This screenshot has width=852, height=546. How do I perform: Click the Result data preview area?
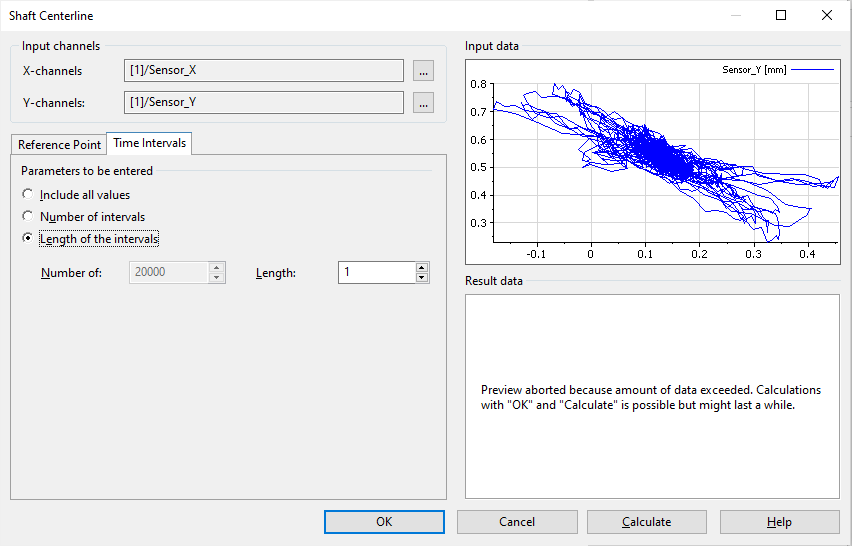coord(652,396)
